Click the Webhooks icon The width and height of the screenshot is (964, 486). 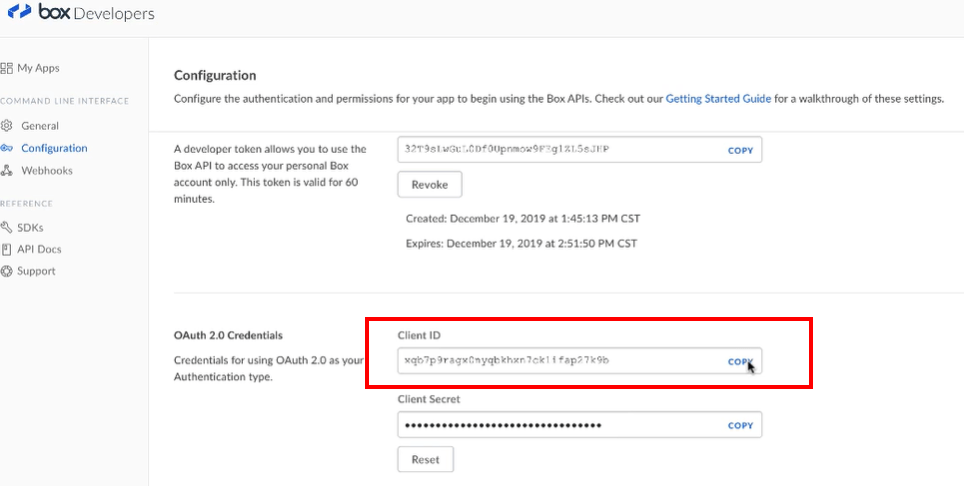7,171
